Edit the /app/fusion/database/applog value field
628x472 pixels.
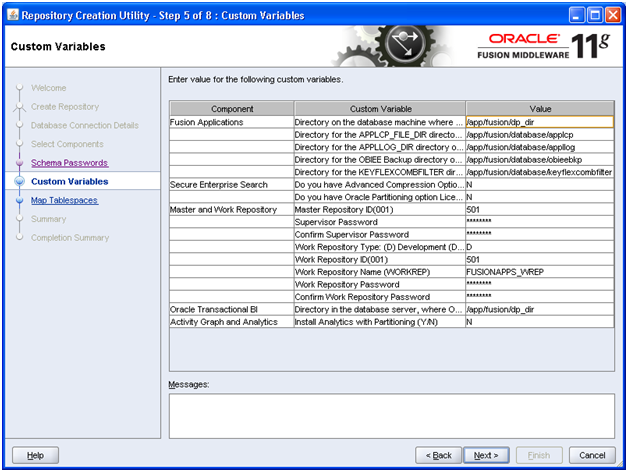[x=540, y=147]
